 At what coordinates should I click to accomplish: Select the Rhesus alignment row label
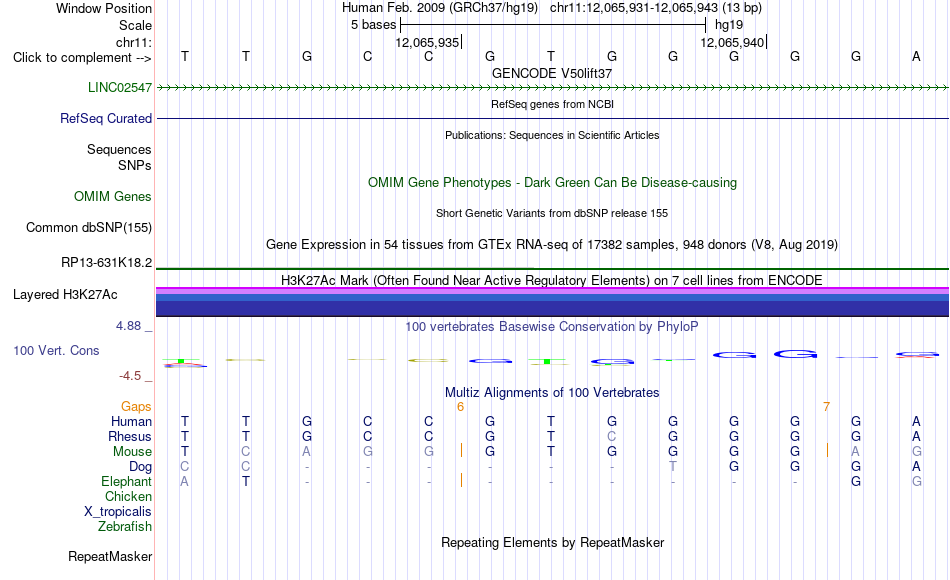130,437
